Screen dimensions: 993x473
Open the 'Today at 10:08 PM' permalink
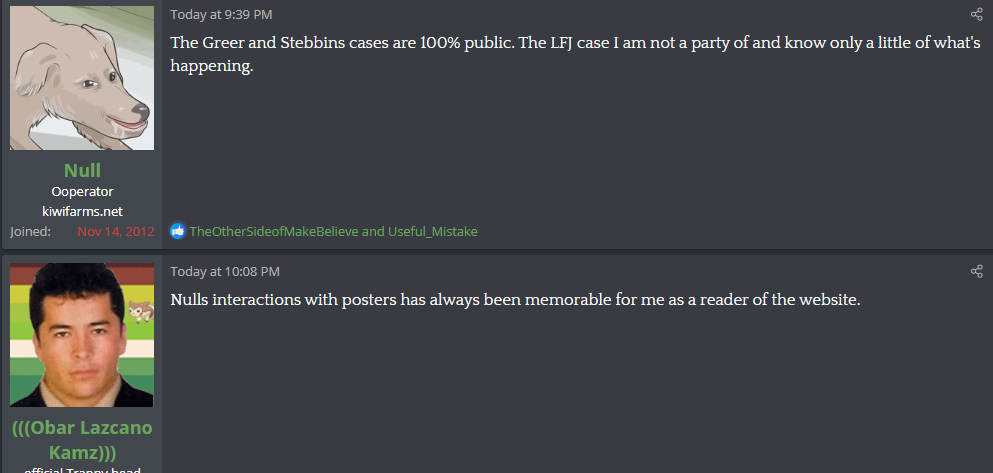225,271
